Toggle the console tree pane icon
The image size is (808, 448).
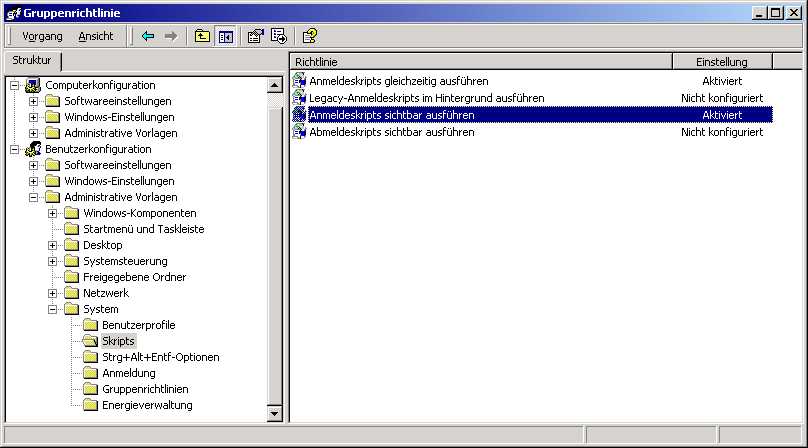pos(226,36)
